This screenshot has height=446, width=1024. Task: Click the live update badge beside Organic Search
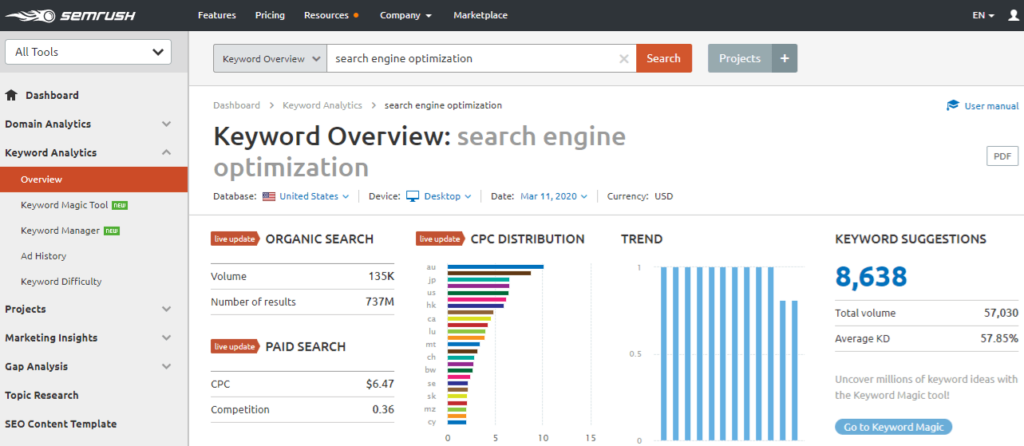[235, 239]
